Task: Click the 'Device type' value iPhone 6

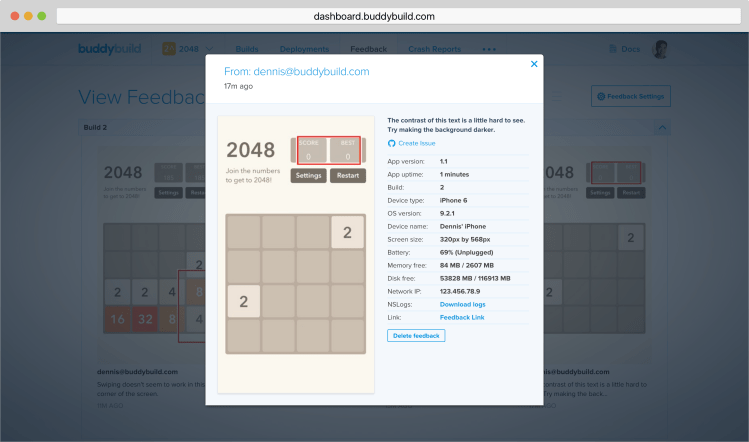Action: point(453,200)
